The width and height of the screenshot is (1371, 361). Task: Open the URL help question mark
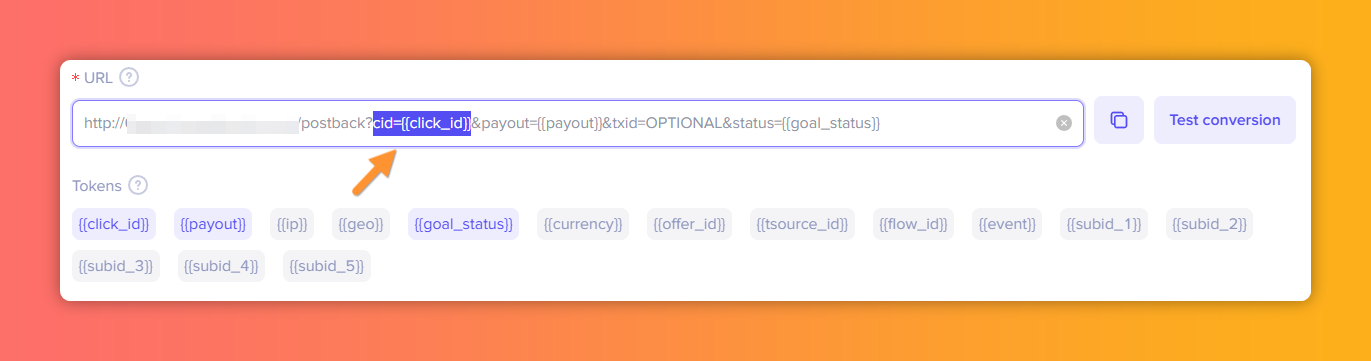point(128,77)
